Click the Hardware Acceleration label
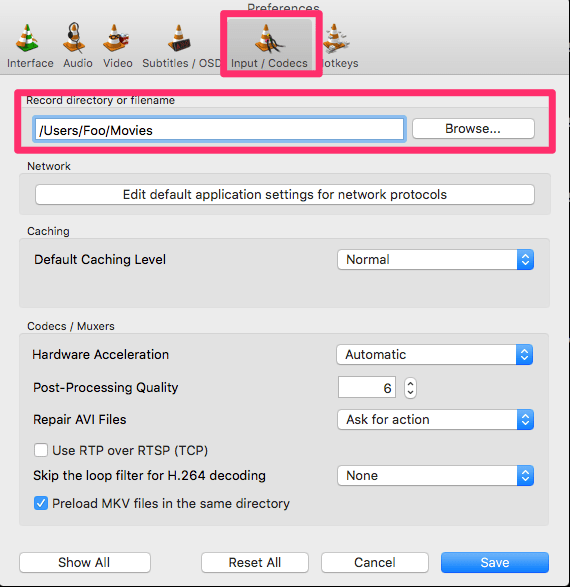This screenshot has height=587, width=570. coord(101,355)
